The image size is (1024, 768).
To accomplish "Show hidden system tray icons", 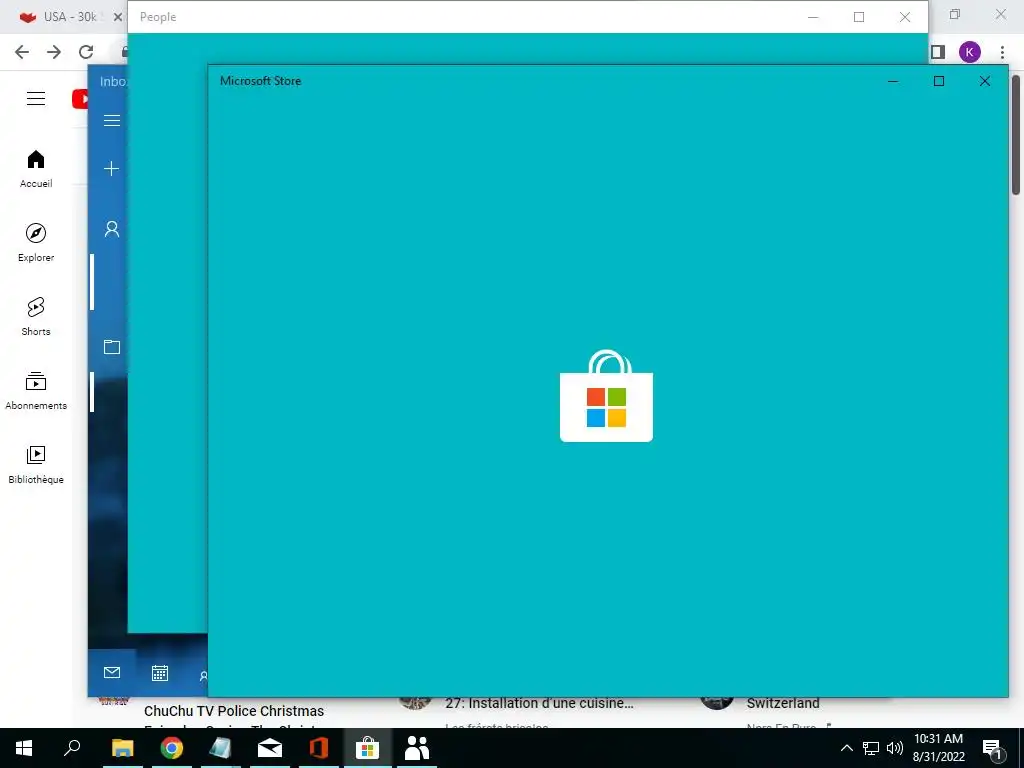I will click(x=846, y=748).
